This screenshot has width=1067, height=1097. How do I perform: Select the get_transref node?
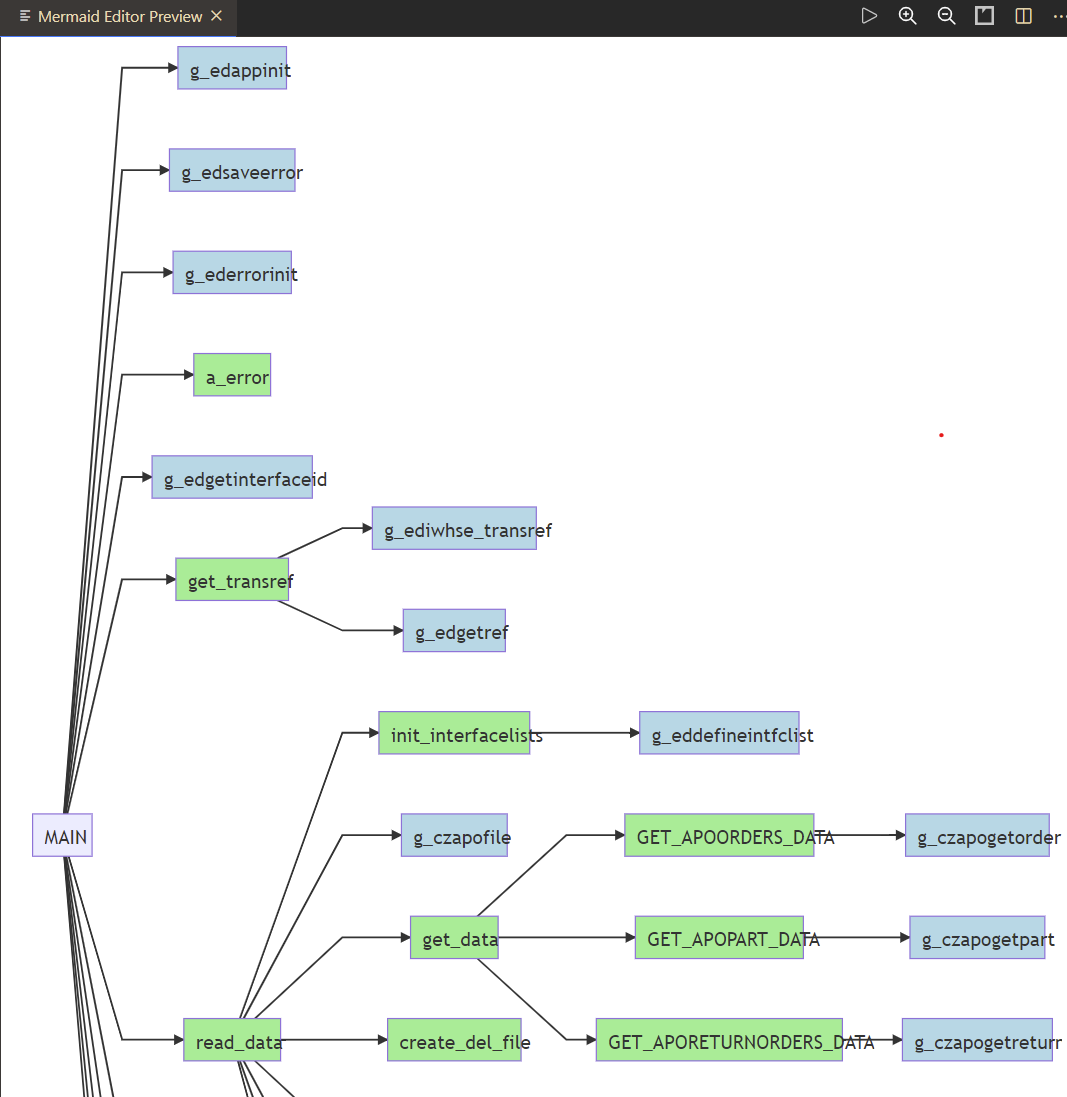point(233,580)
